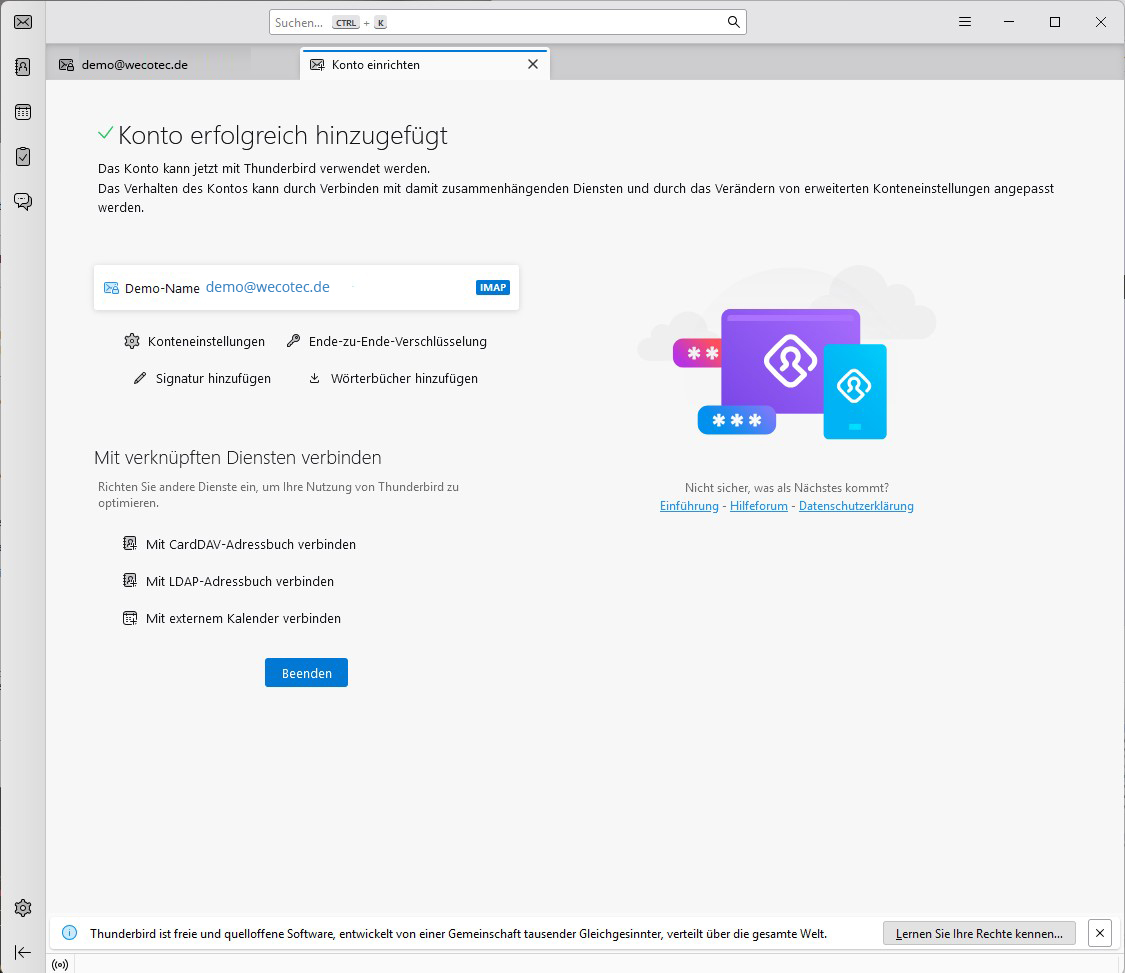Click the pencil icon beside Signatur hinzufügen
The image size is (1125, 973).
140,378
